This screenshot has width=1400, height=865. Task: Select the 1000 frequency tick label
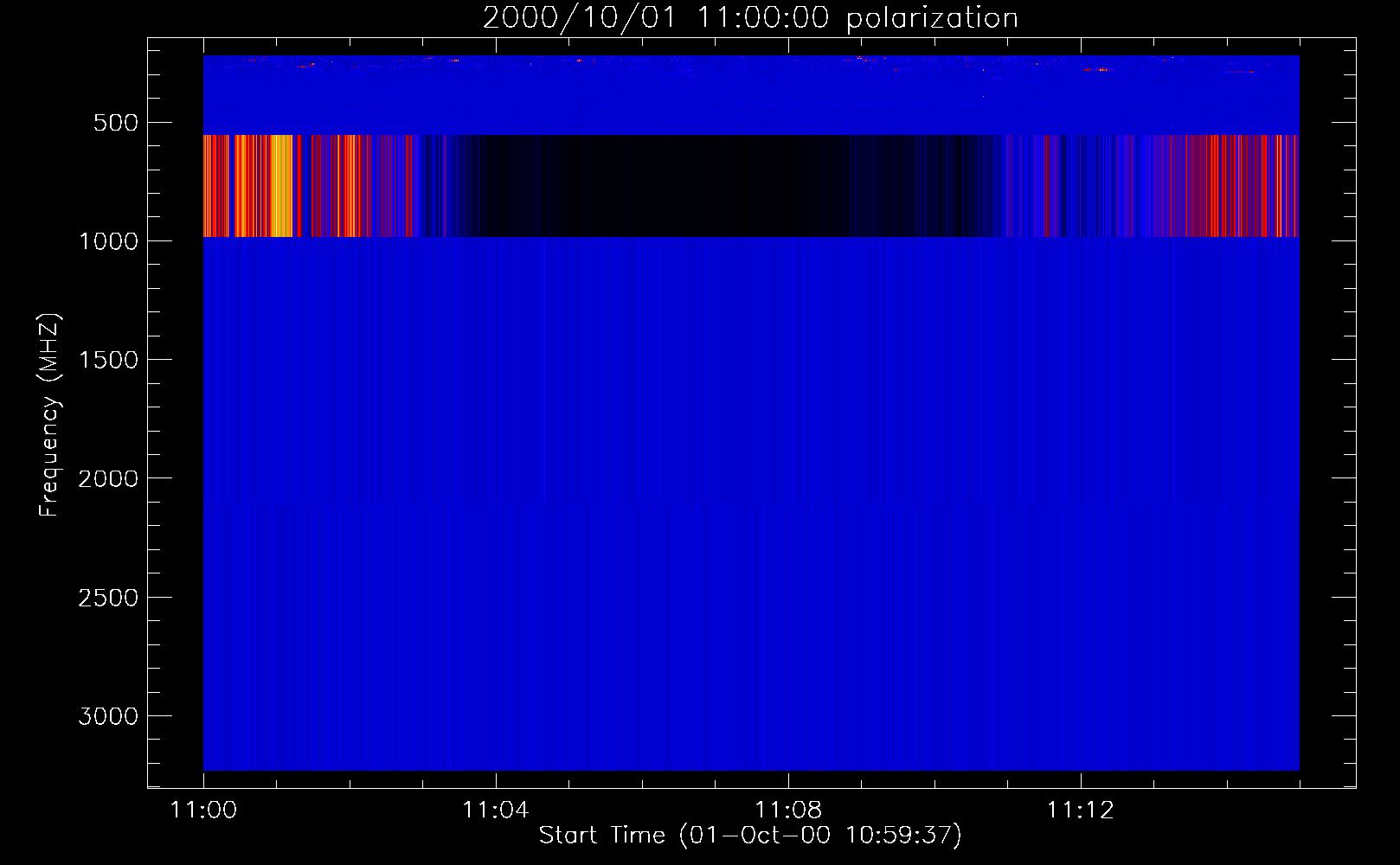[x=108, y=241]
